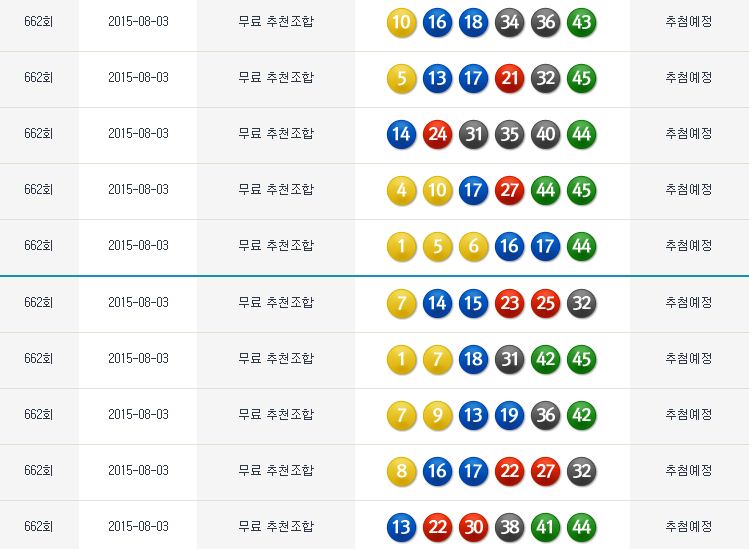
Task: Select the gray number 34 ball
Action: pos(509,22)
